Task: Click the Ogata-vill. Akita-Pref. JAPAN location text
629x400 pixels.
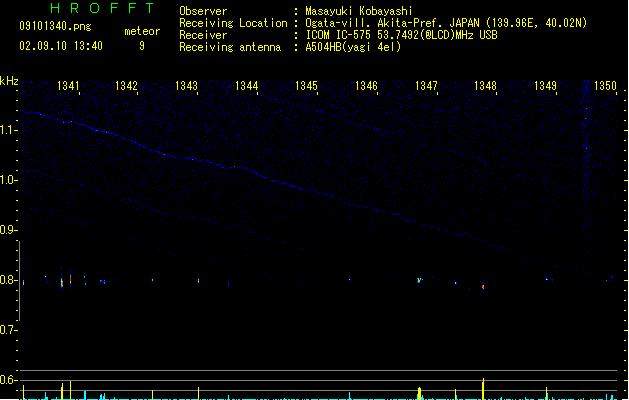Action: pyautogui.click(x=446, y=23)
